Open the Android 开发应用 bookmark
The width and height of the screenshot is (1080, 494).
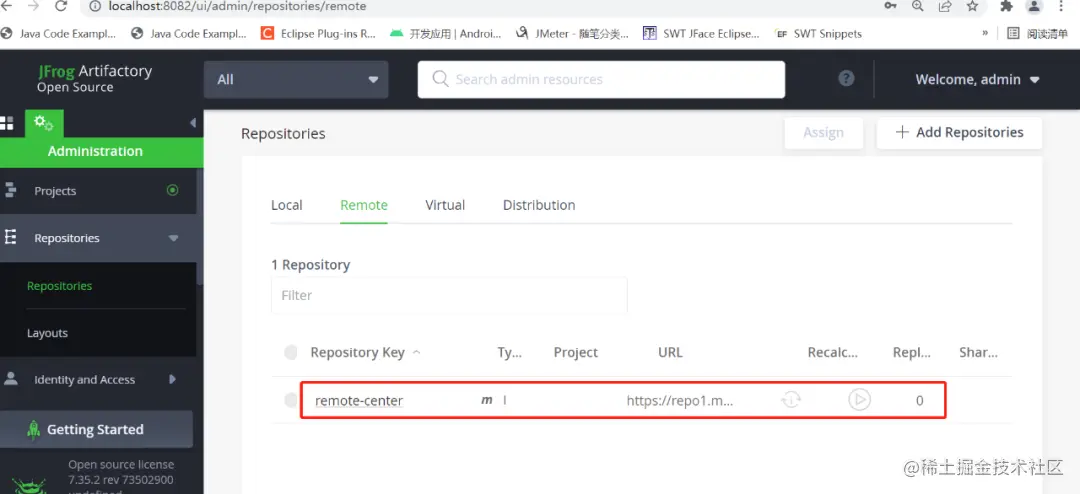click(x=445, y=33)
